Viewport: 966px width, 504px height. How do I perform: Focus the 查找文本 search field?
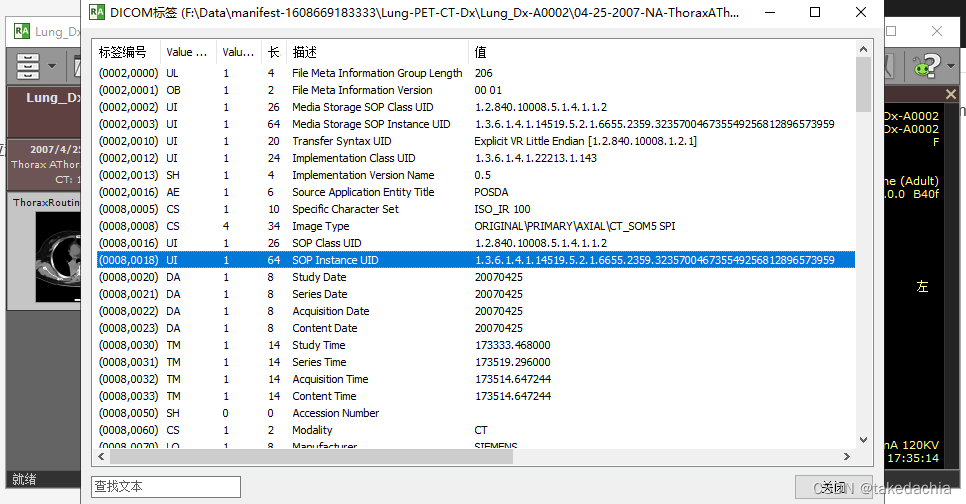pos(166,487)
